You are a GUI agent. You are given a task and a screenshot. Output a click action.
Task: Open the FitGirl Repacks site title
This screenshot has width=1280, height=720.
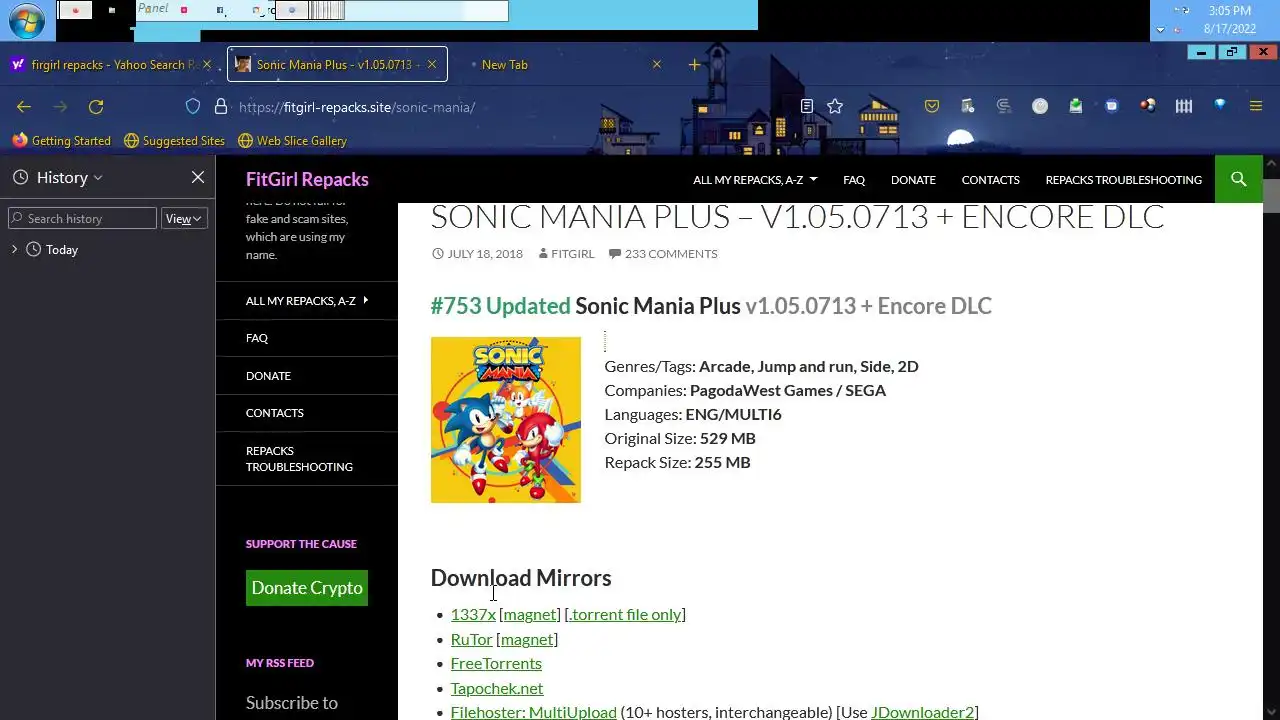307,179
